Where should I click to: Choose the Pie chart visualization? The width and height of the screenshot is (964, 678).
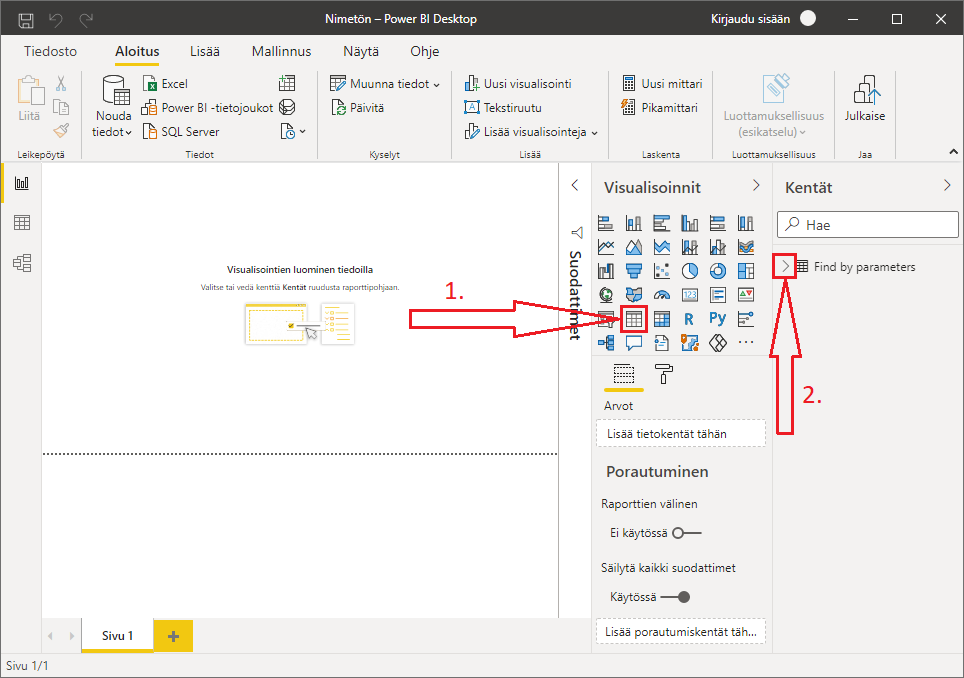(690, 271)
